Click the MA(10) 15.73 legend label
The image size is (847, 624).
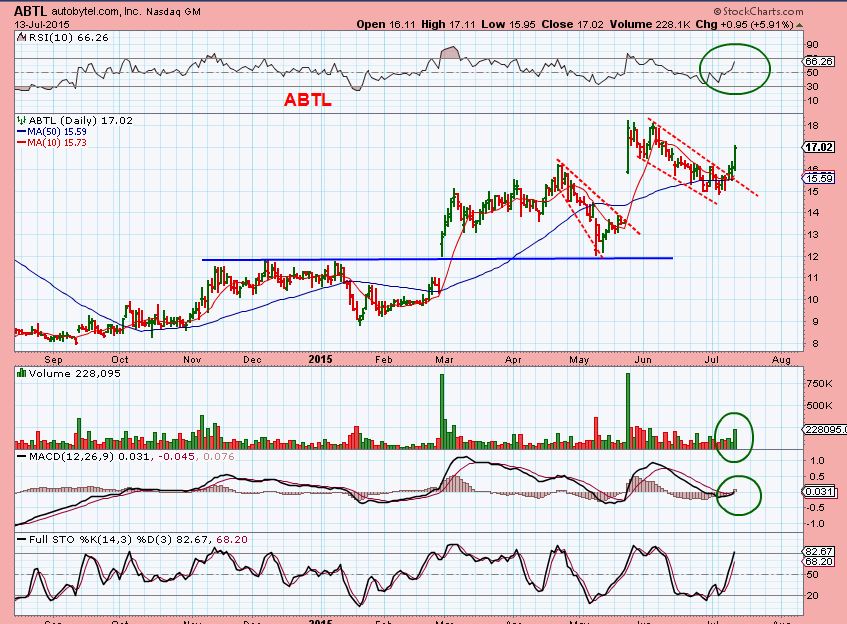[57, 143]
